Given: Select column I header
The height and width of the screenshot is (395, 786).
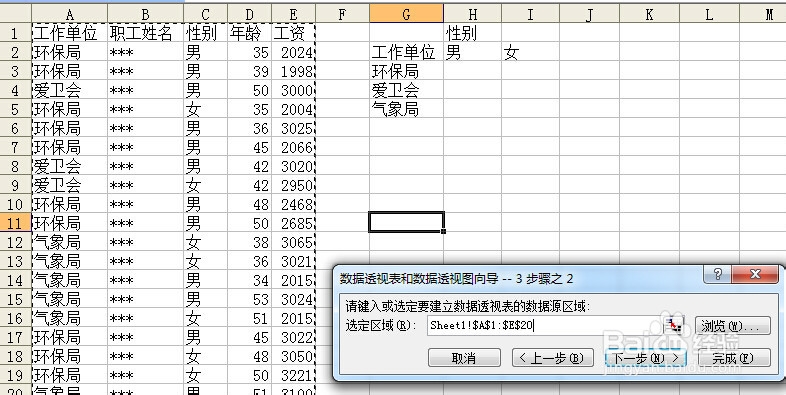Looking at the screenshot, I should tap(530, 14).
